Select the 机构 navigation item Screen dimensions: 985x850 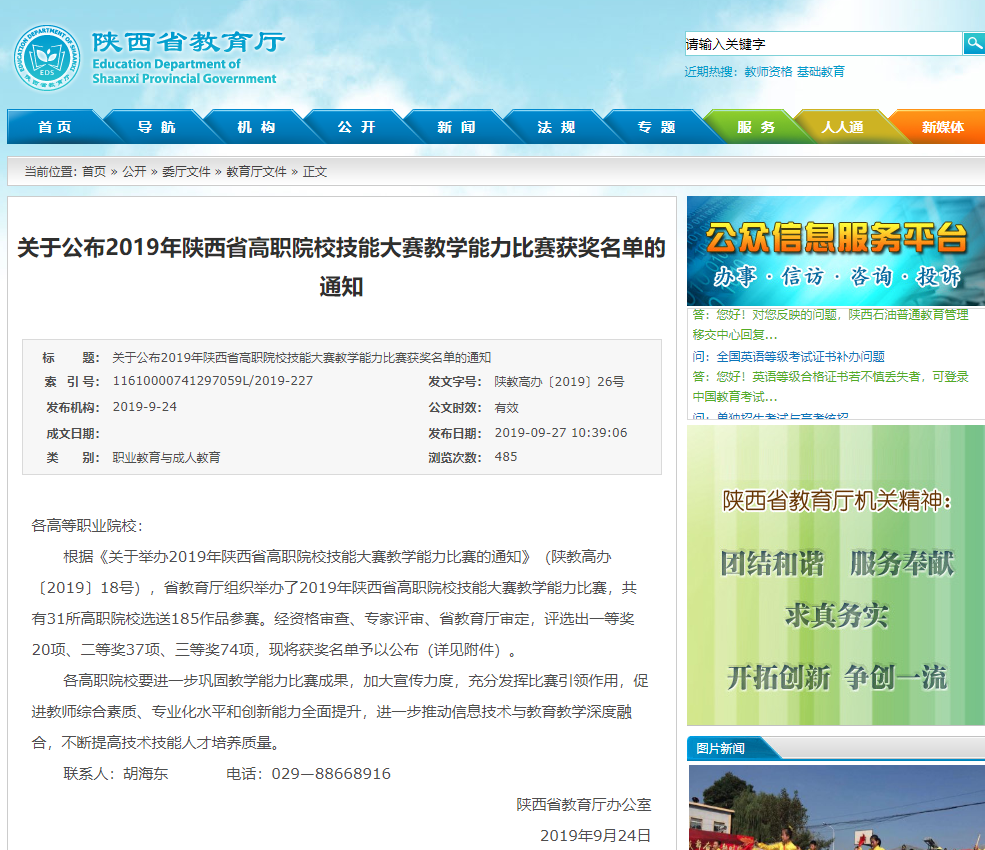[x=256, y=127]
